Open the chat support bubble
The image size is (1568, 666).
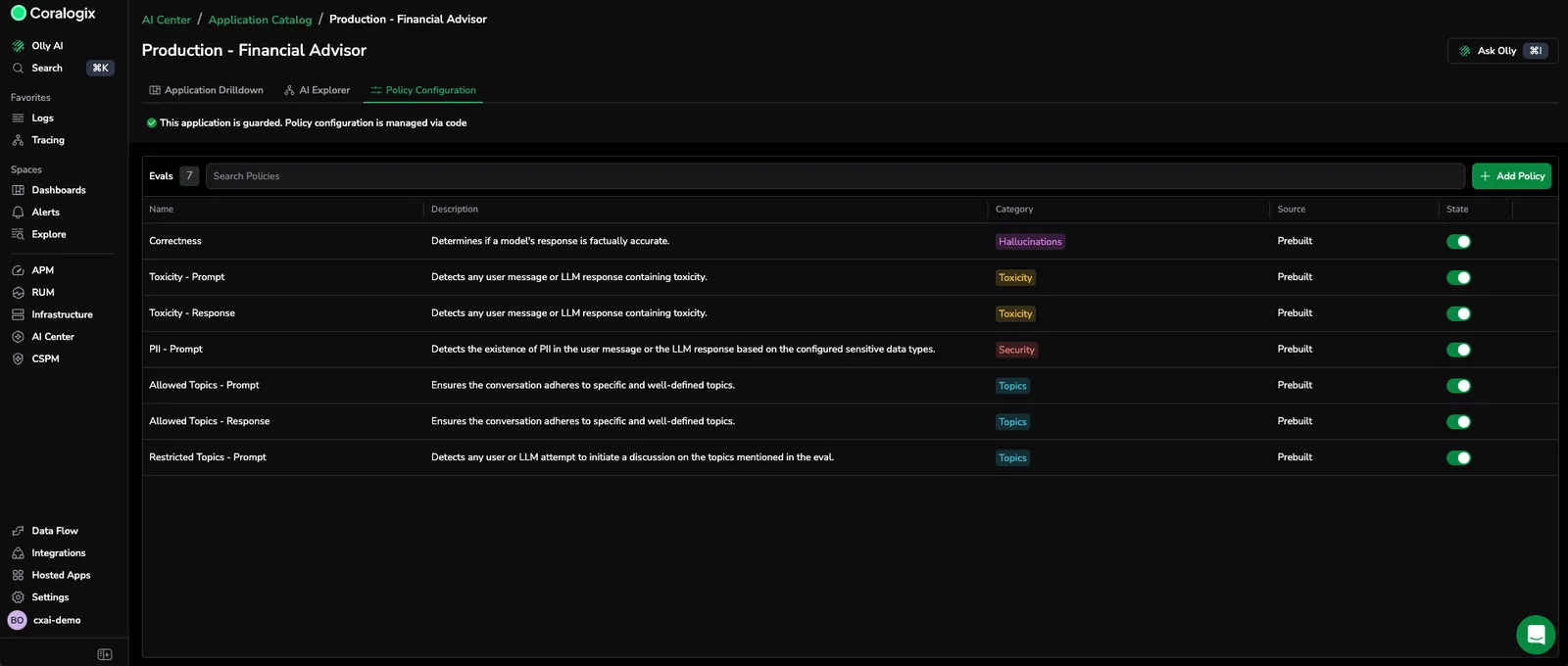[x=1536, y=635]
